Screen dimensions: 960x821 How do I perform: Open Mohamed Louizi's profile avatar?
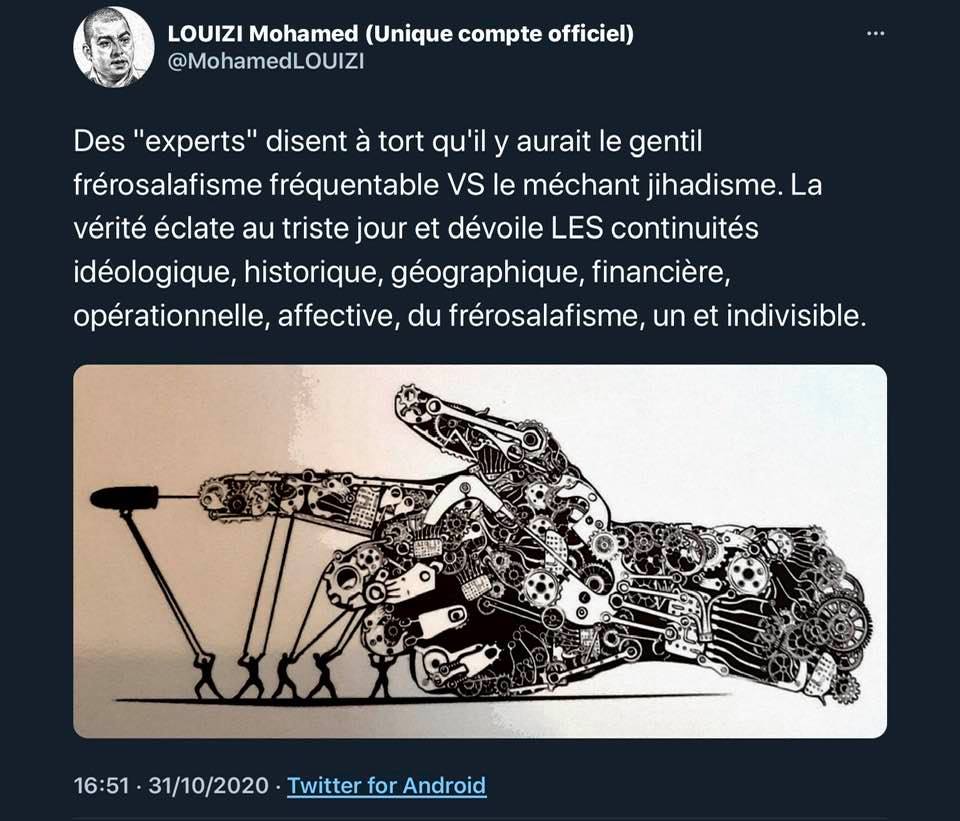pos(113,48)
